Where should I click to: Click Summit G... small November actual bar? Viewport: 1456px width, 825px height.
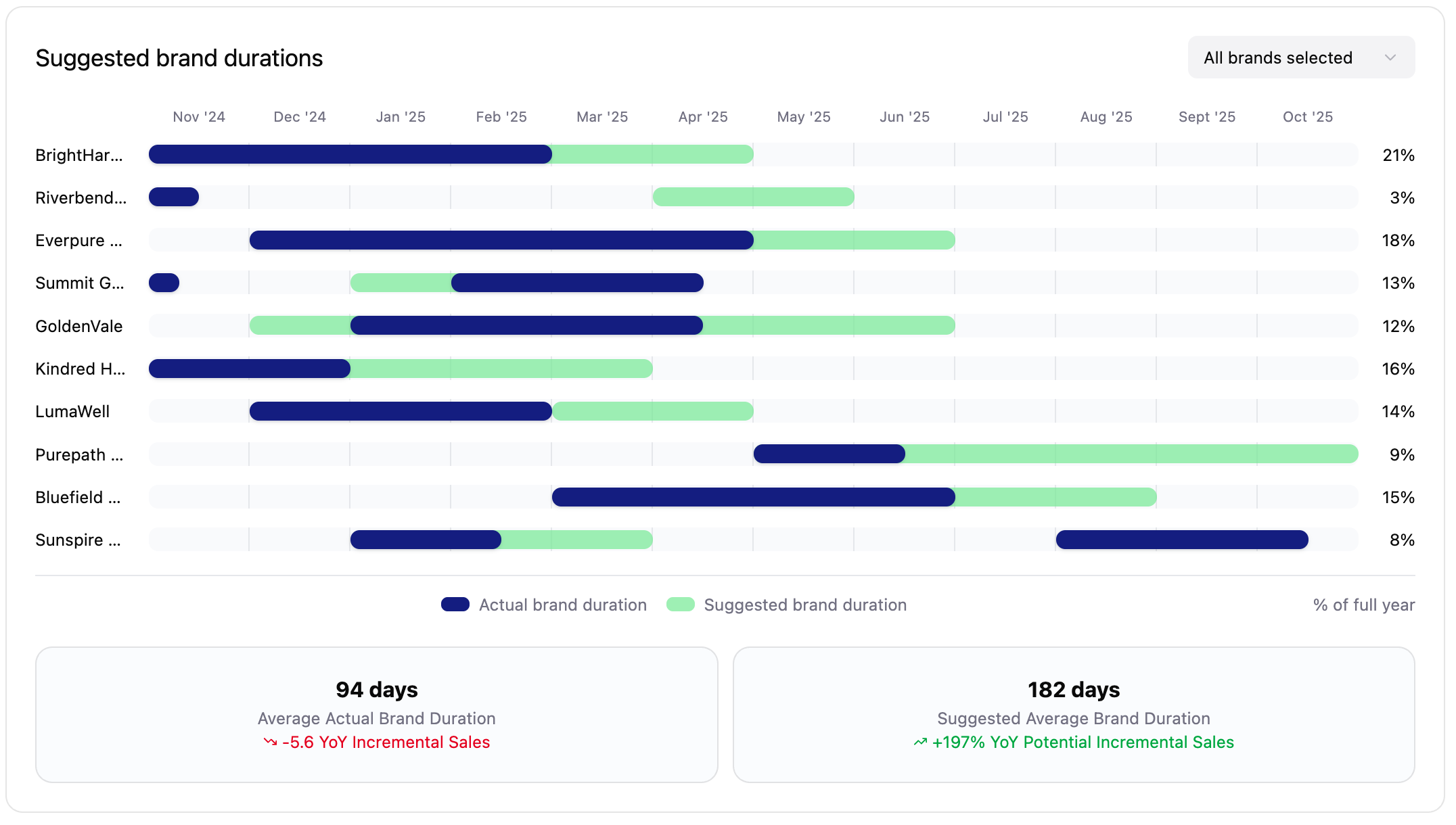tap(164, 283)
